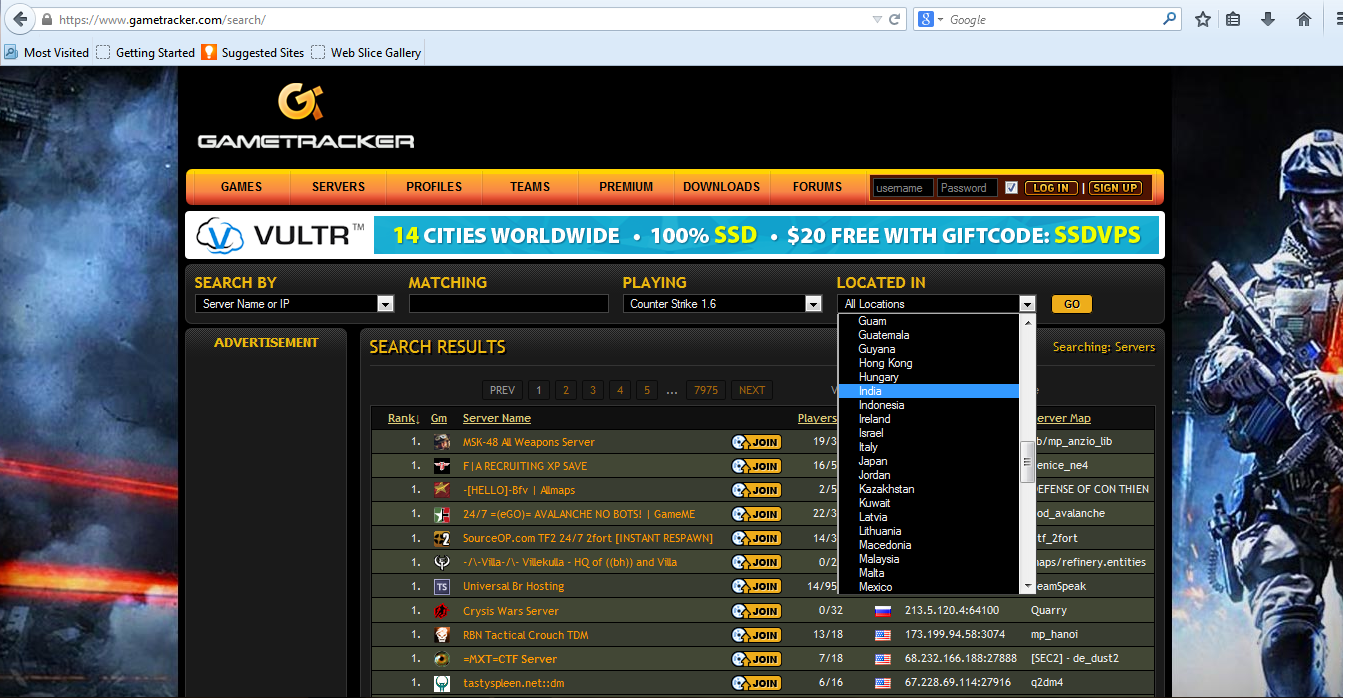Sort by Server Name column header

pos(497,418)
